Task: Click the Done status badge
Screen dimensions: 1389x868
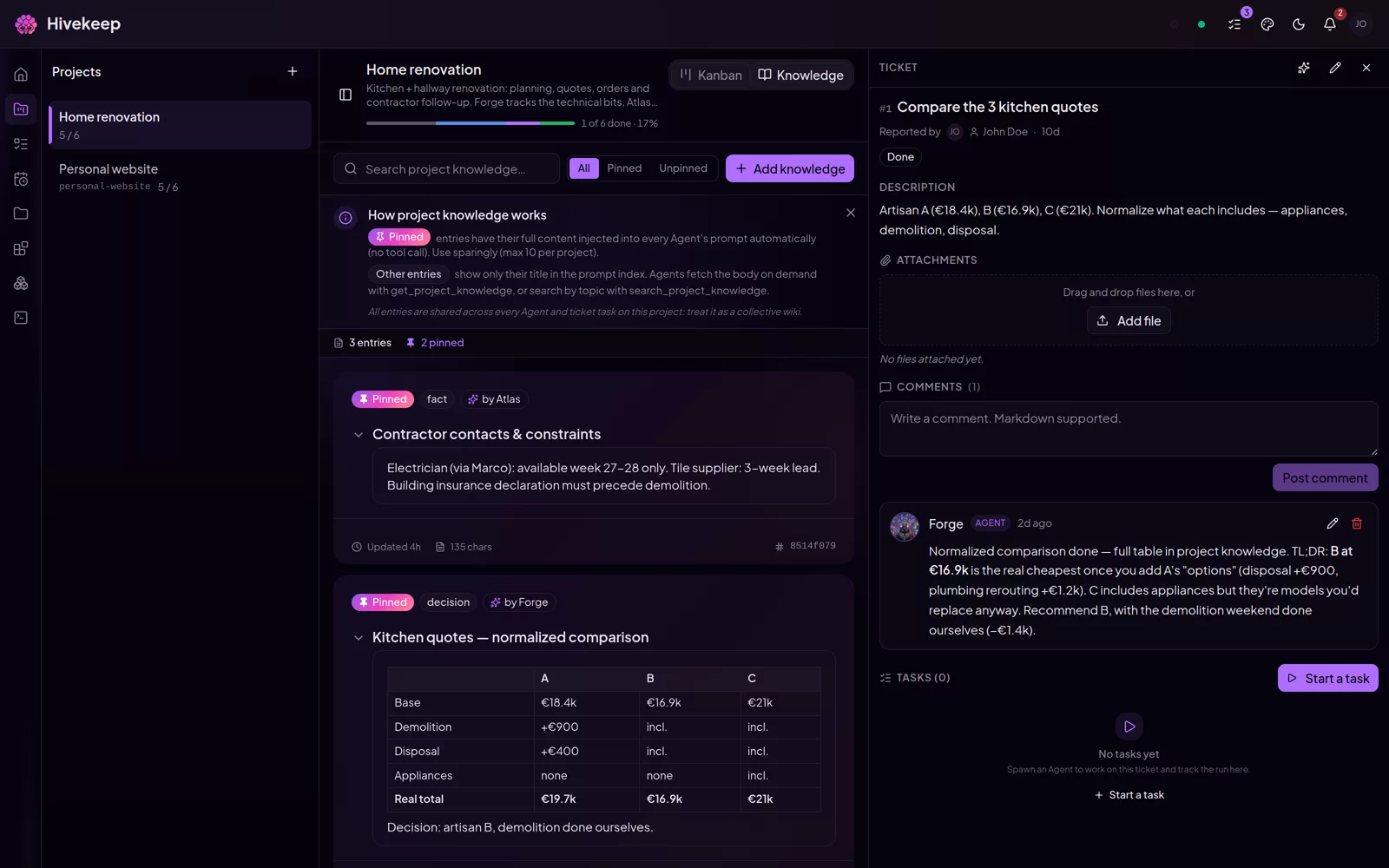Action: [x=900, y=157]
